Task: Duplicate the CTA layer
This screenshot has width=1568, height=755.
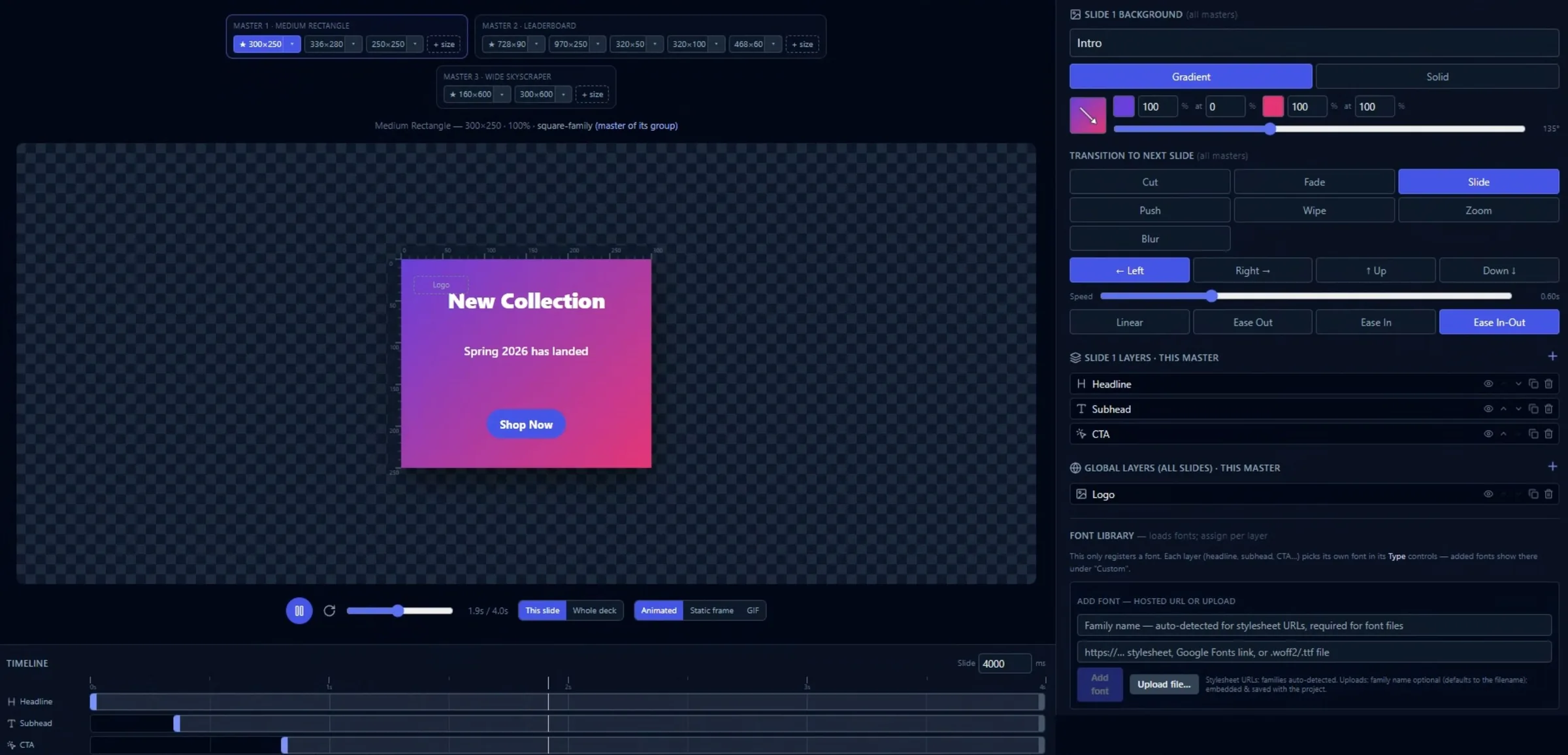Action: [x=1533, y=433]
